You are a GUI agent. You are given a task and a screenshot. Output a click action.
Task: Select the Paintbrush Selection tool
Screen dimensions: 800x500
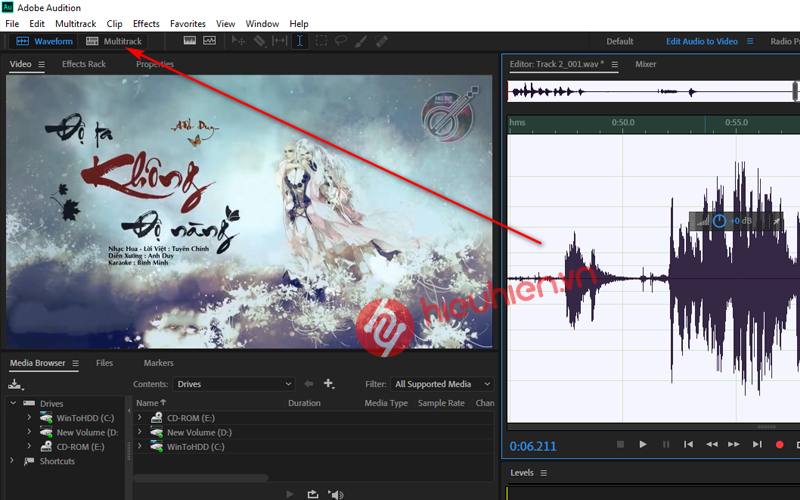pyautogui.click(x=361, y=41)
